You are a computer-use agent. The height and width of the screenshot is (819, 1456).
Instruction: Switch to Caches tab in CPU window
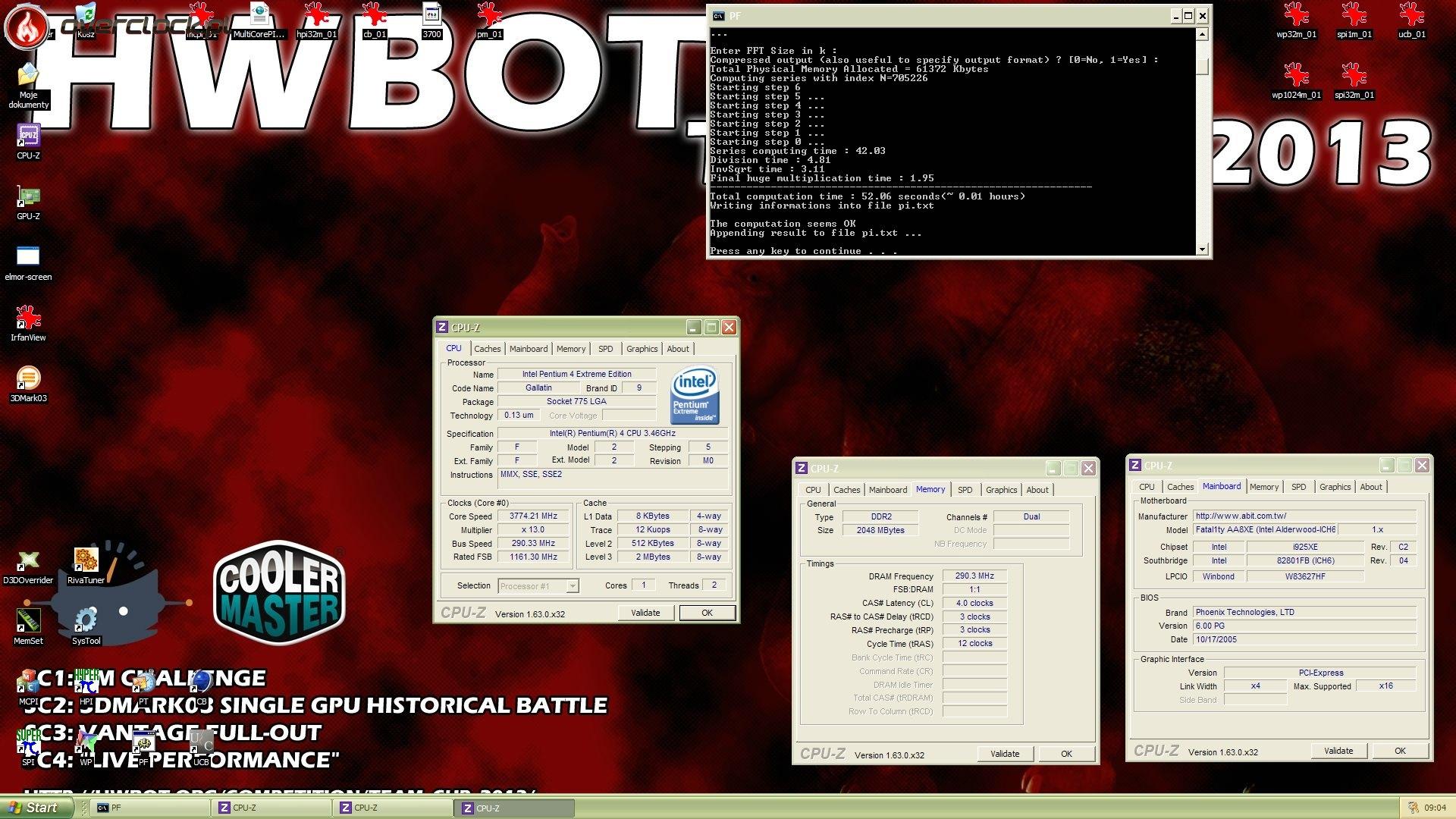(x=487, y=349)
